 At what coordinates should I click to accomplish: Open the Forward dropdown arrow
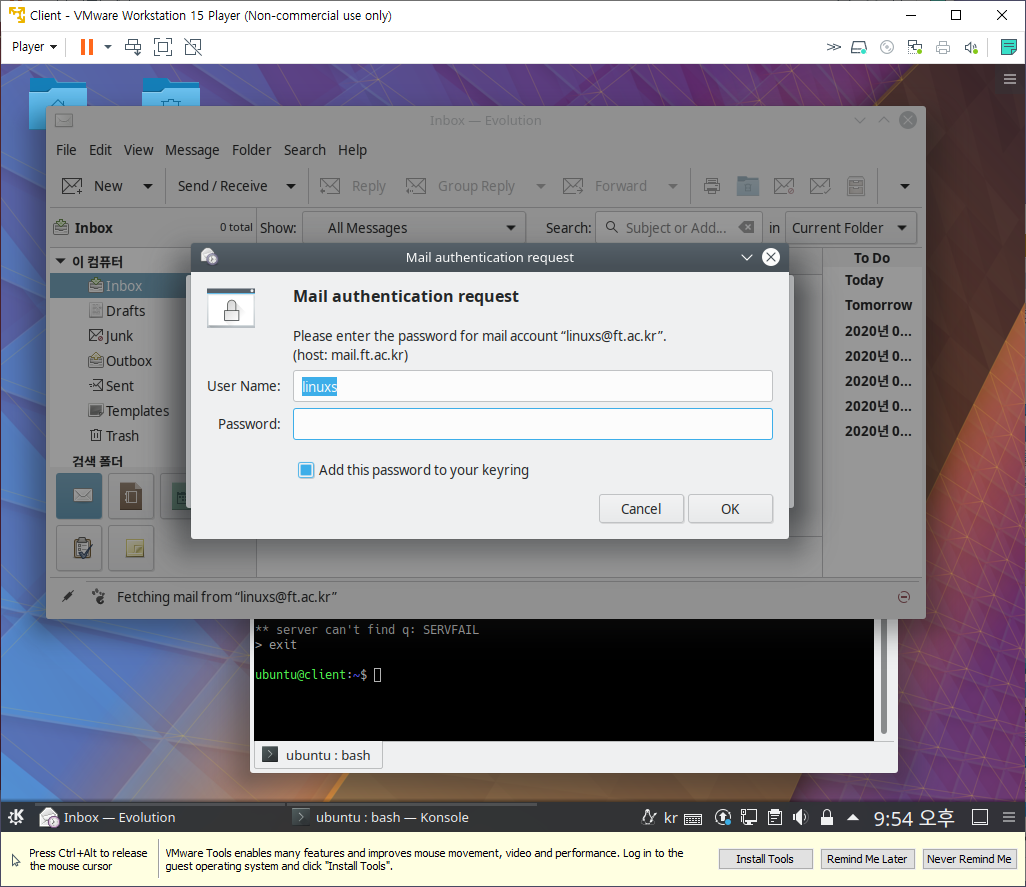[x=673, y=186]
